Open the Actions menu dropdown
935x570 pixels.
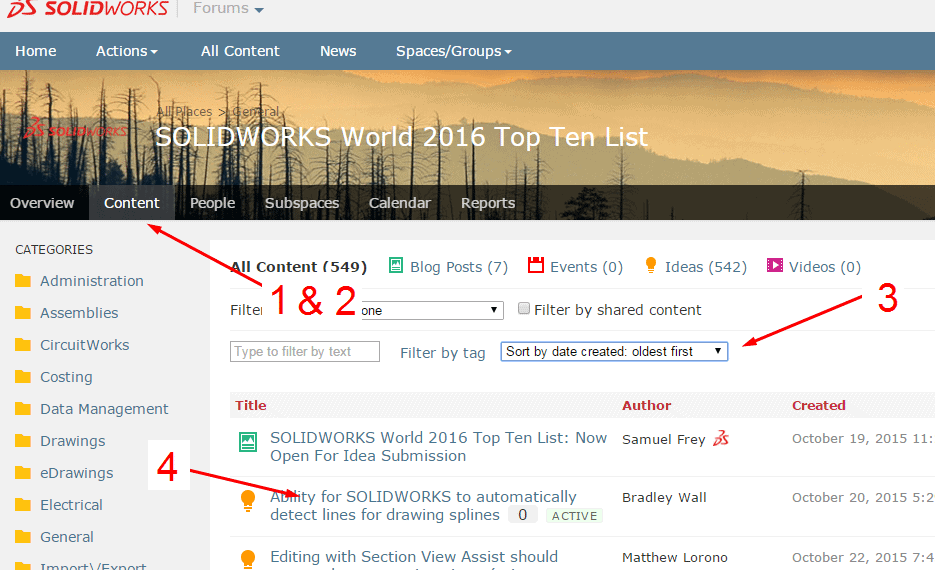pyautogui.click(x=126, y=51)
